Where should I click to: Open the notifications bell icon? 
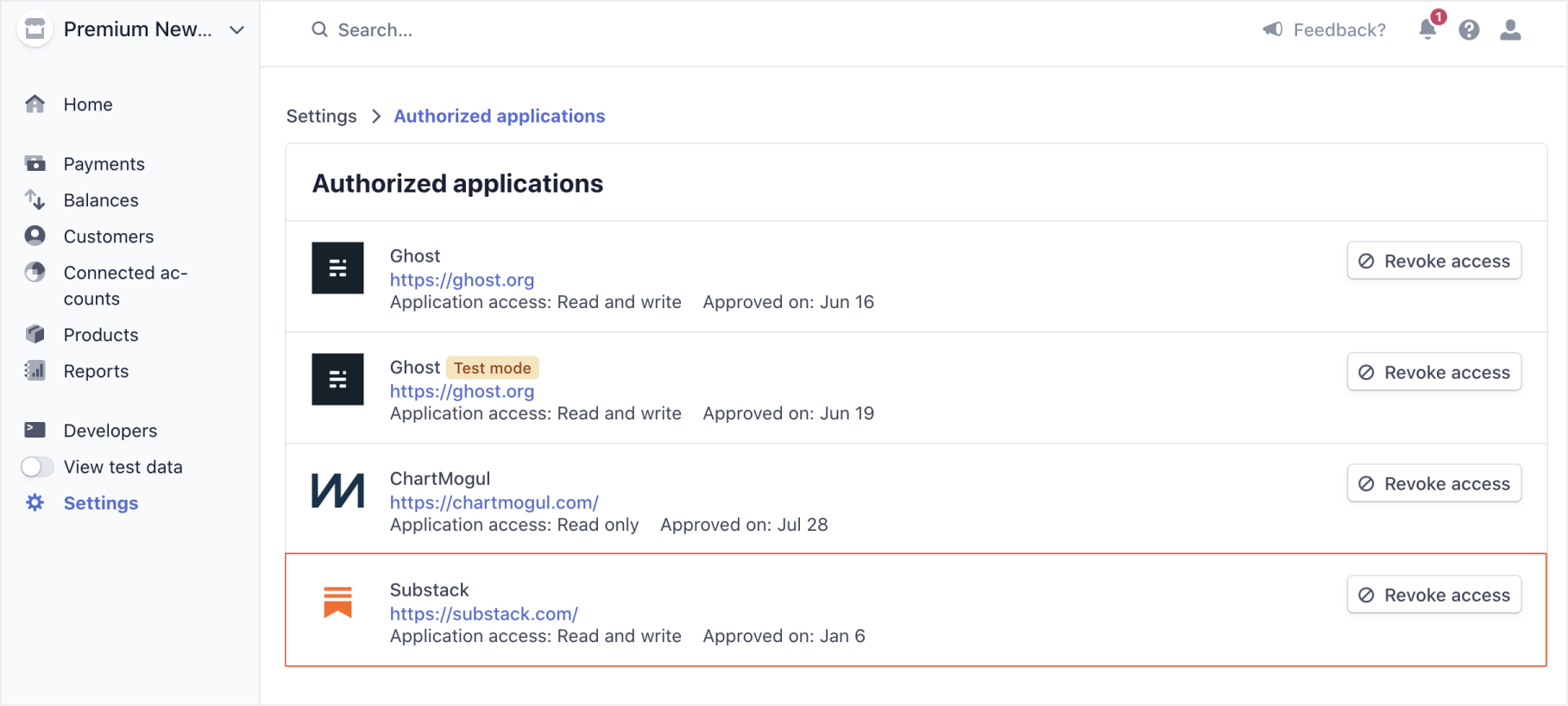tap(1428, 29)
